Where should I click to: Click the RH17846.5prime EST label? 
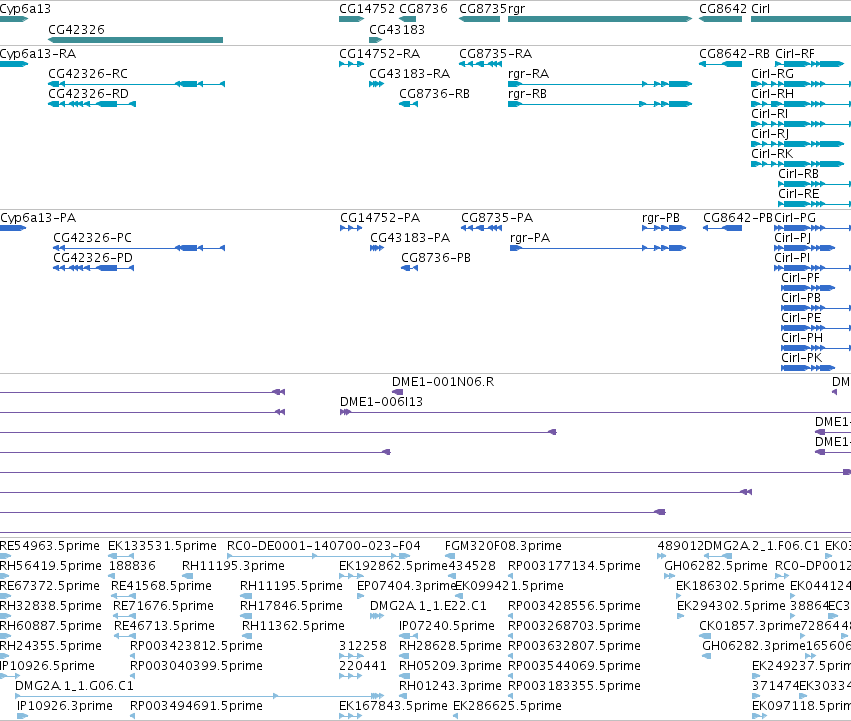point(291,606)
